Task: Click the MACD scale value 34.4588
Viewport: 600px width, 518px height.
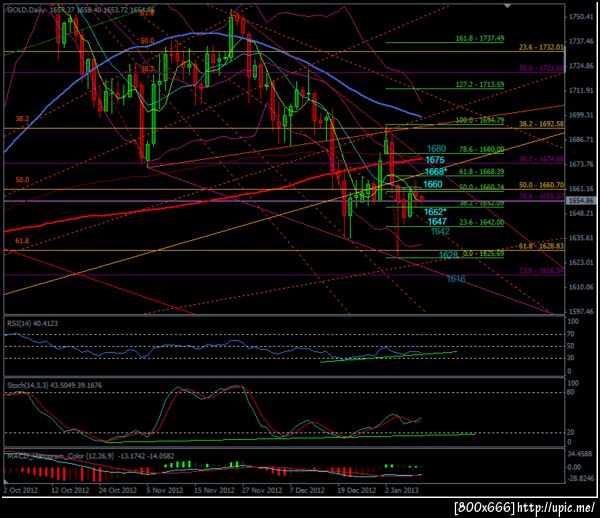Action: click(581, 454)
